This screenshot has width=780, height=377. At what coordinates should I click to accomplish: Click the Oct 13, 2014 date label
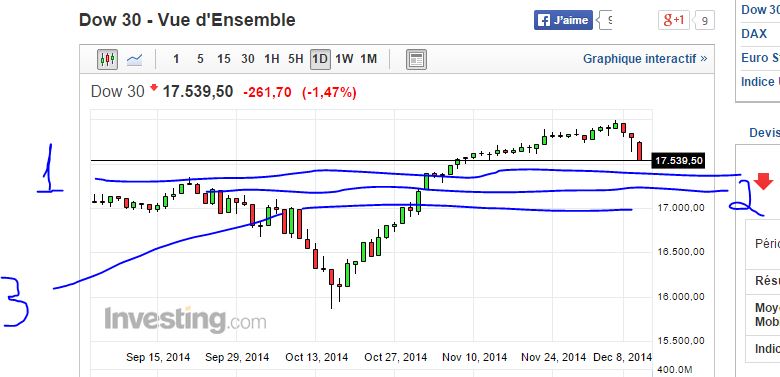click(316, 357)
